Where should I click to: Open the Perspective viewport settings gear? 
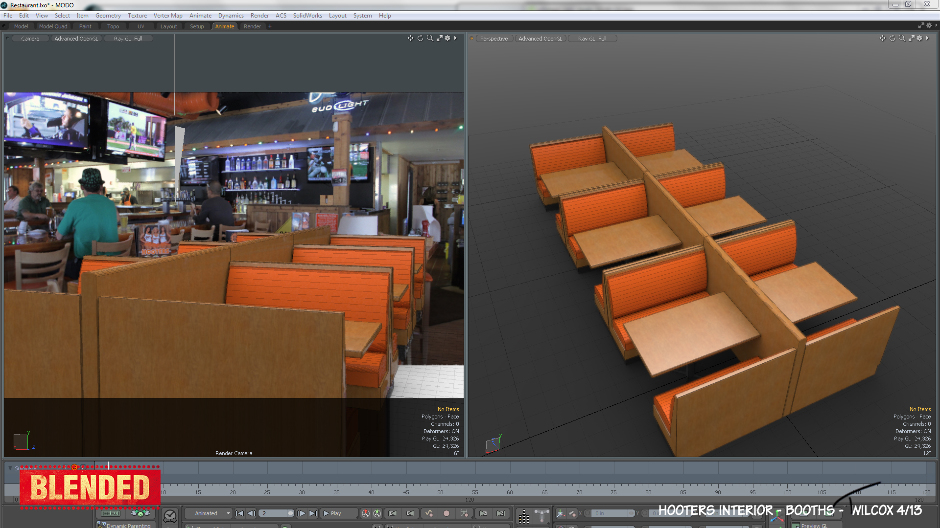point(922,38)
